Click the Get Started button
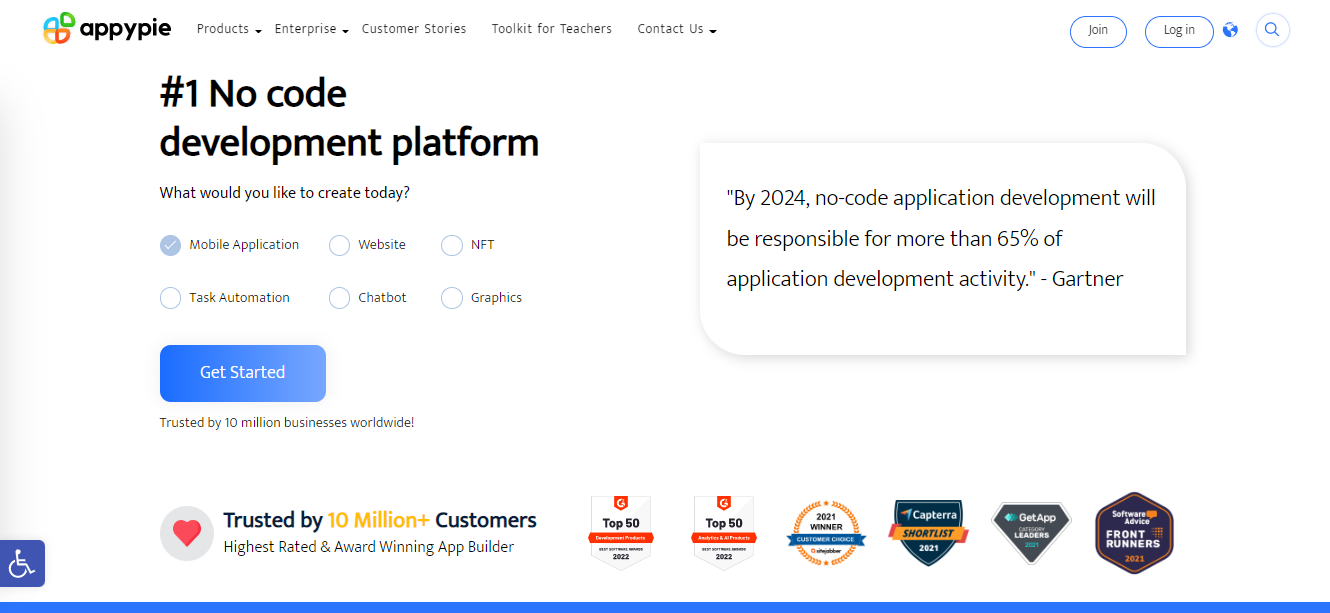This screenshot has width=1330, height=613. point(243,373)
